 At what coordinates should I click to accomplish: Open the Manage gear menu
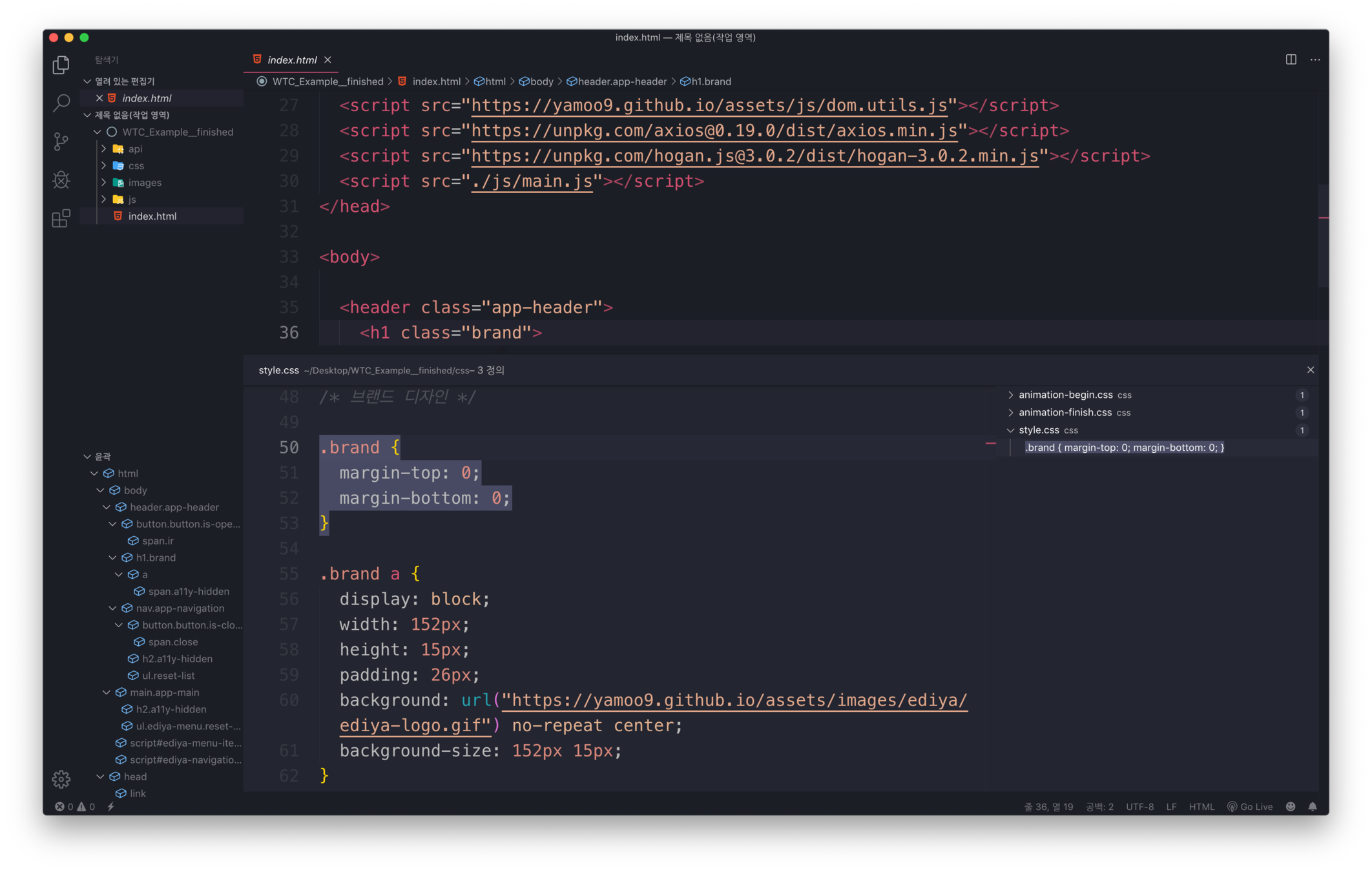pos(61,779)
